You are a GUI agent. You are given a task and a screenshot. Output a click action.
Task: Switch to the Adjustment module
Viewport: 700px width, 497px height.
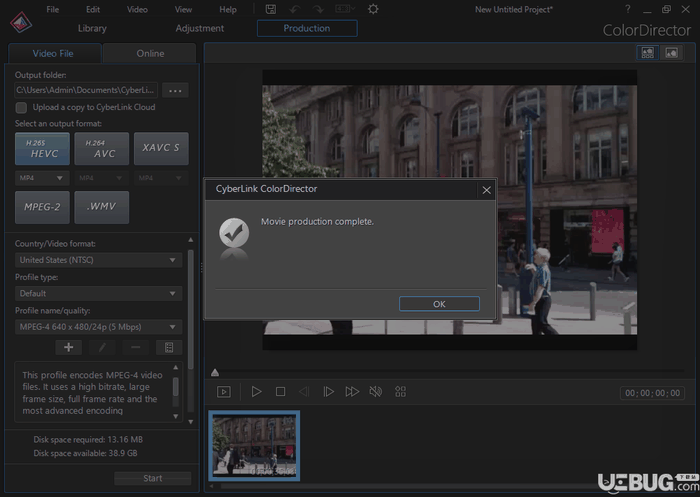pyautogui.click(x=200, y=28)
